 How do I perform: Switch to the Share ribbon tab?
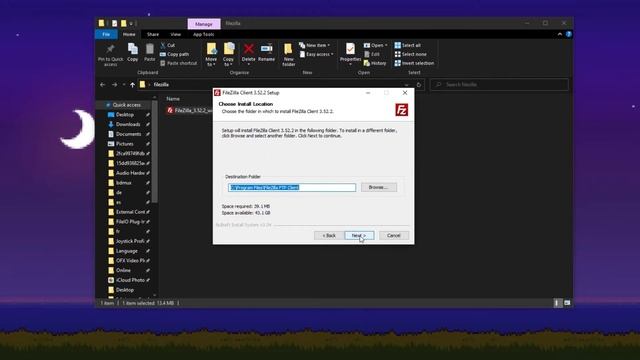(x=153, y=34)
